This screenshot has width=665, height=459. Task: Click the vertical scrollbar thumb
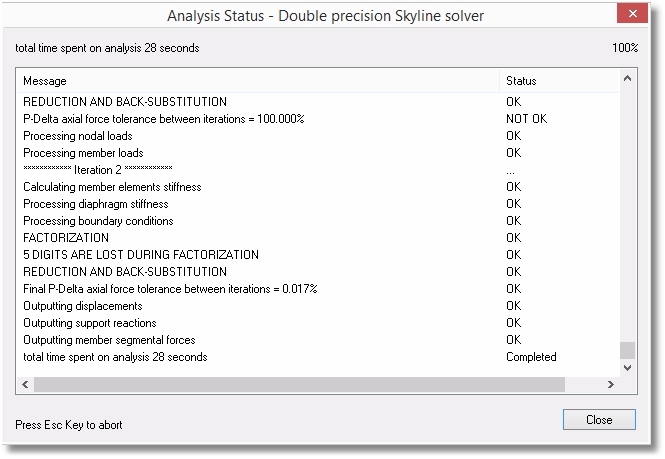point(627,350)
